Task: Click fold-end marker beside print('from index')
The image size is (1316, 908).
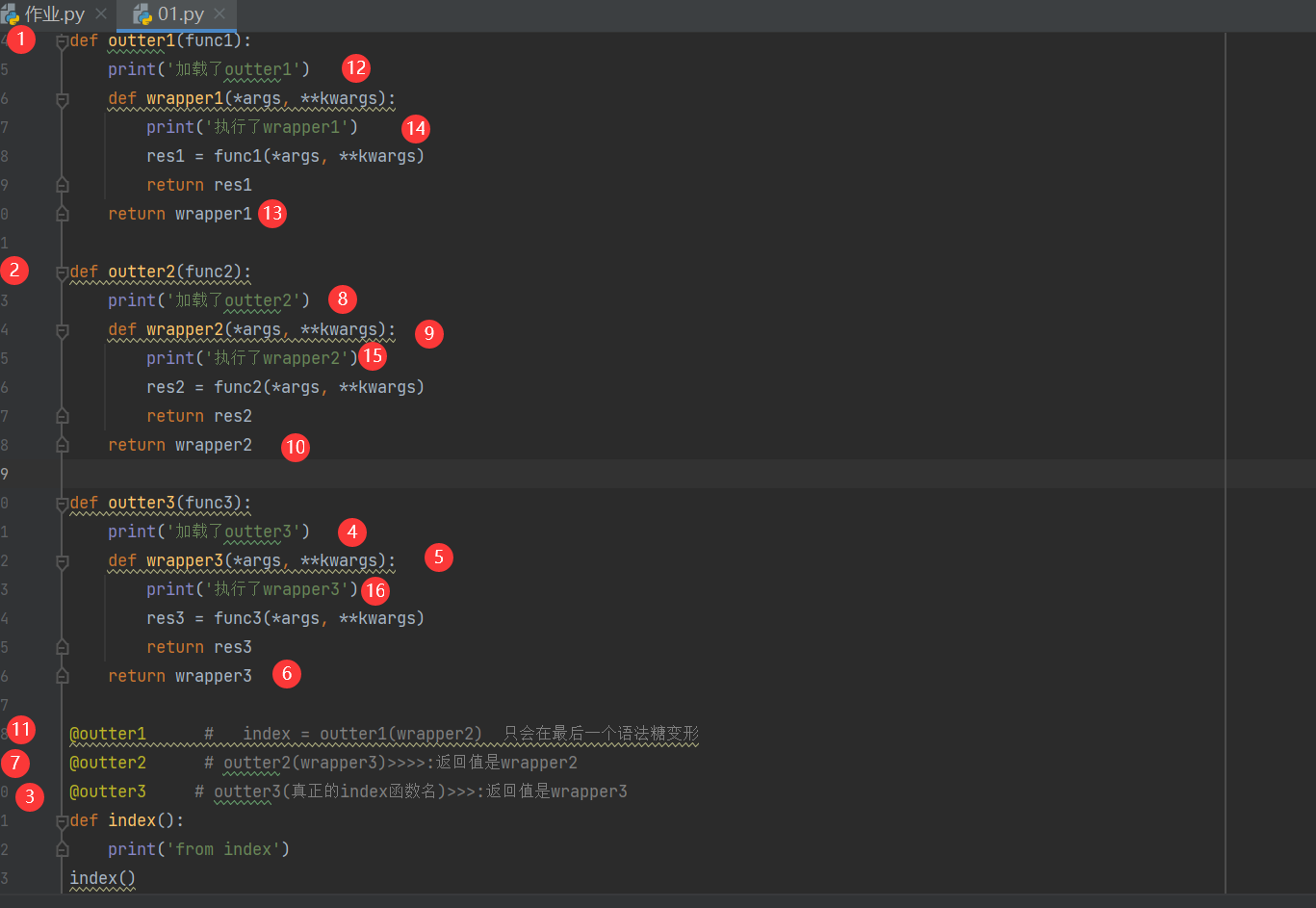Action: pyautogui.click(x=63, y=849)
